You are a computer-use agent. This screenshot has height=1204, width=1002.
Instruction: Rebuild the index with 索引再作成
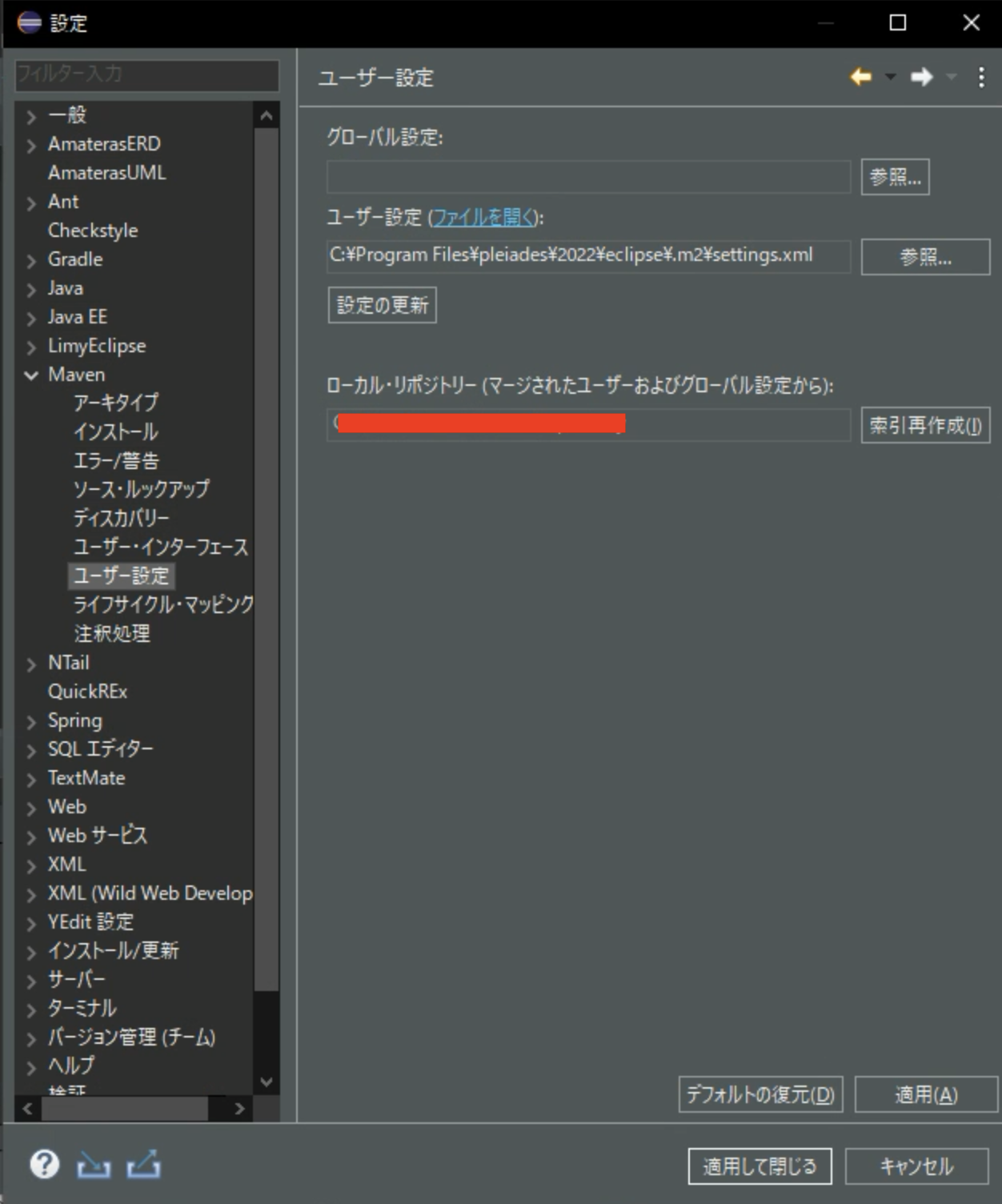[924, 425]
